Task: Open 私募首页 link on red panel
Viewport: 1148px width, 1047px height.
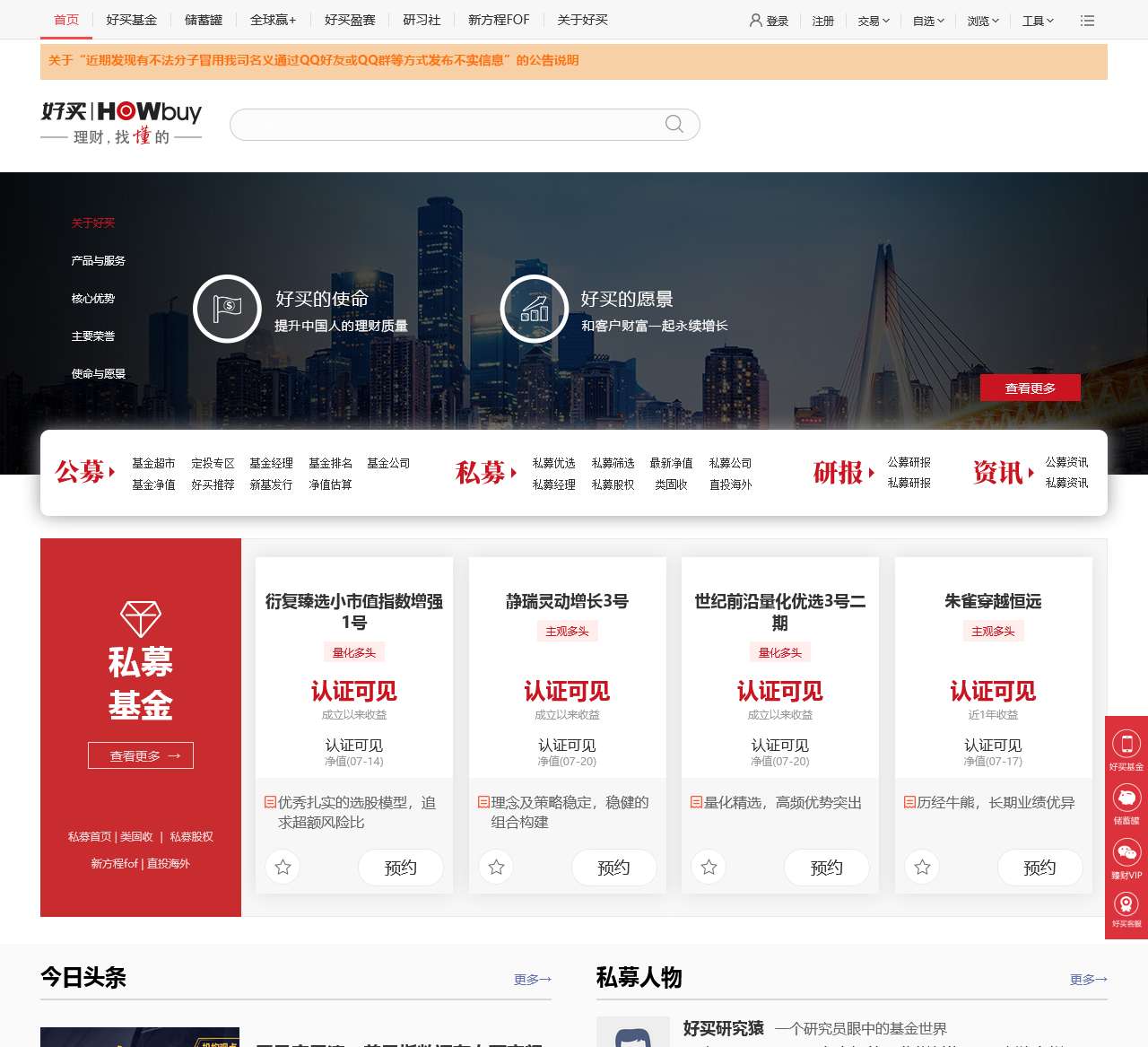Action: [x=90, y=836]
